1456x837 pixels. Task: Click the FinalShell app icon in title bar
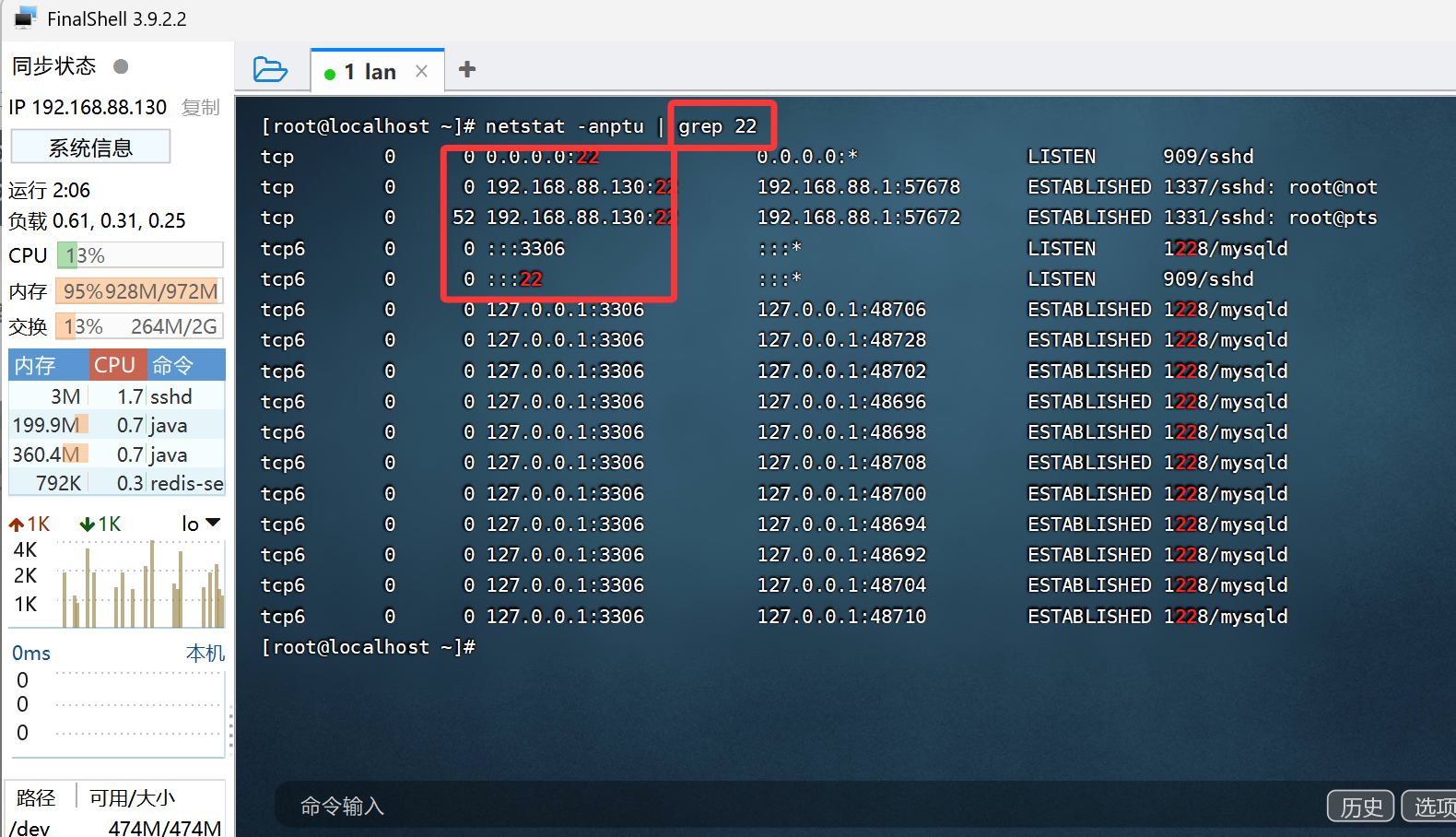[x=26, y=18]
